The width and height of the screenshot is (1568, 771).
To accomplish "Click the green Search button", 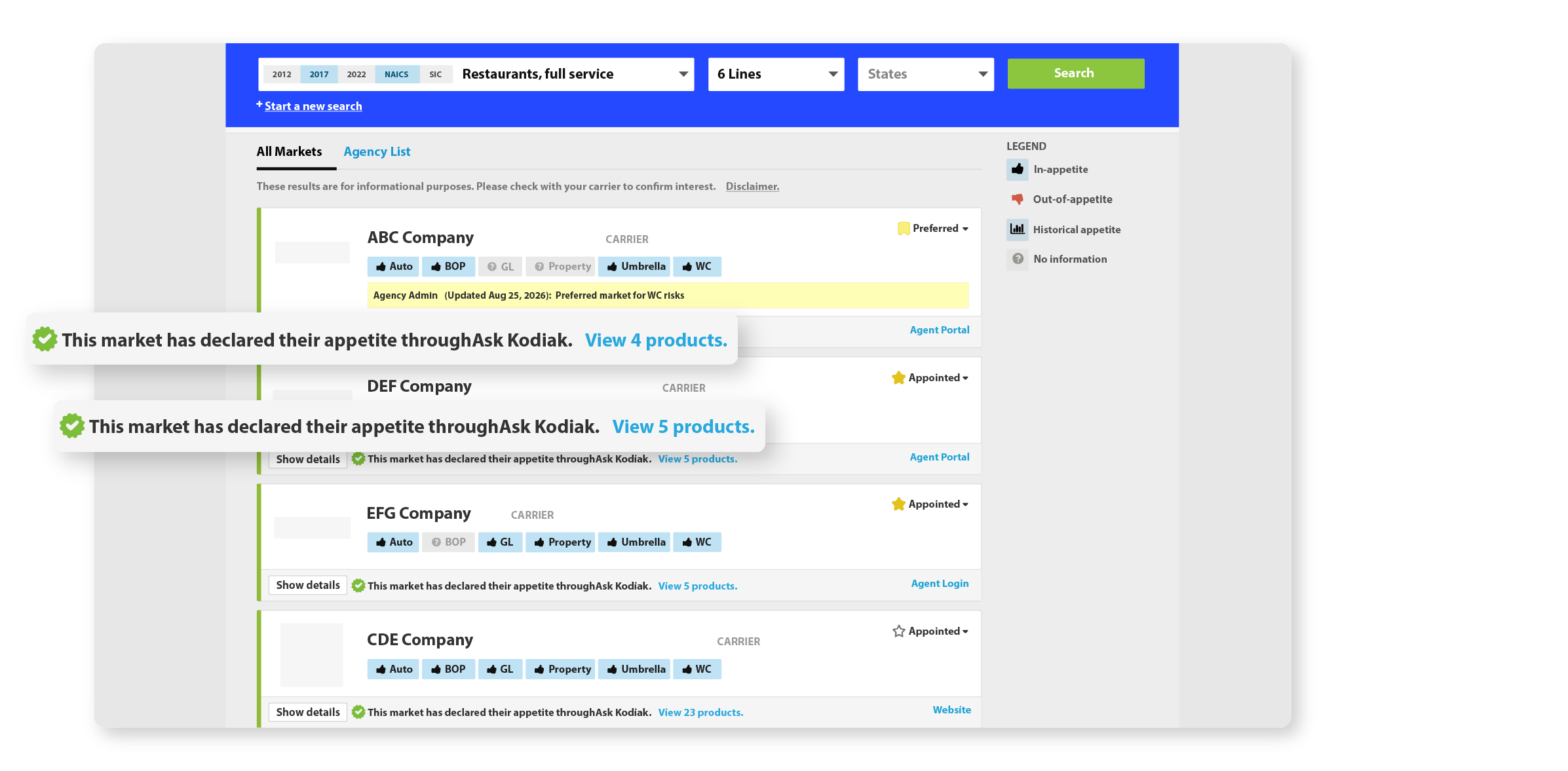I will coord(1075,73).
